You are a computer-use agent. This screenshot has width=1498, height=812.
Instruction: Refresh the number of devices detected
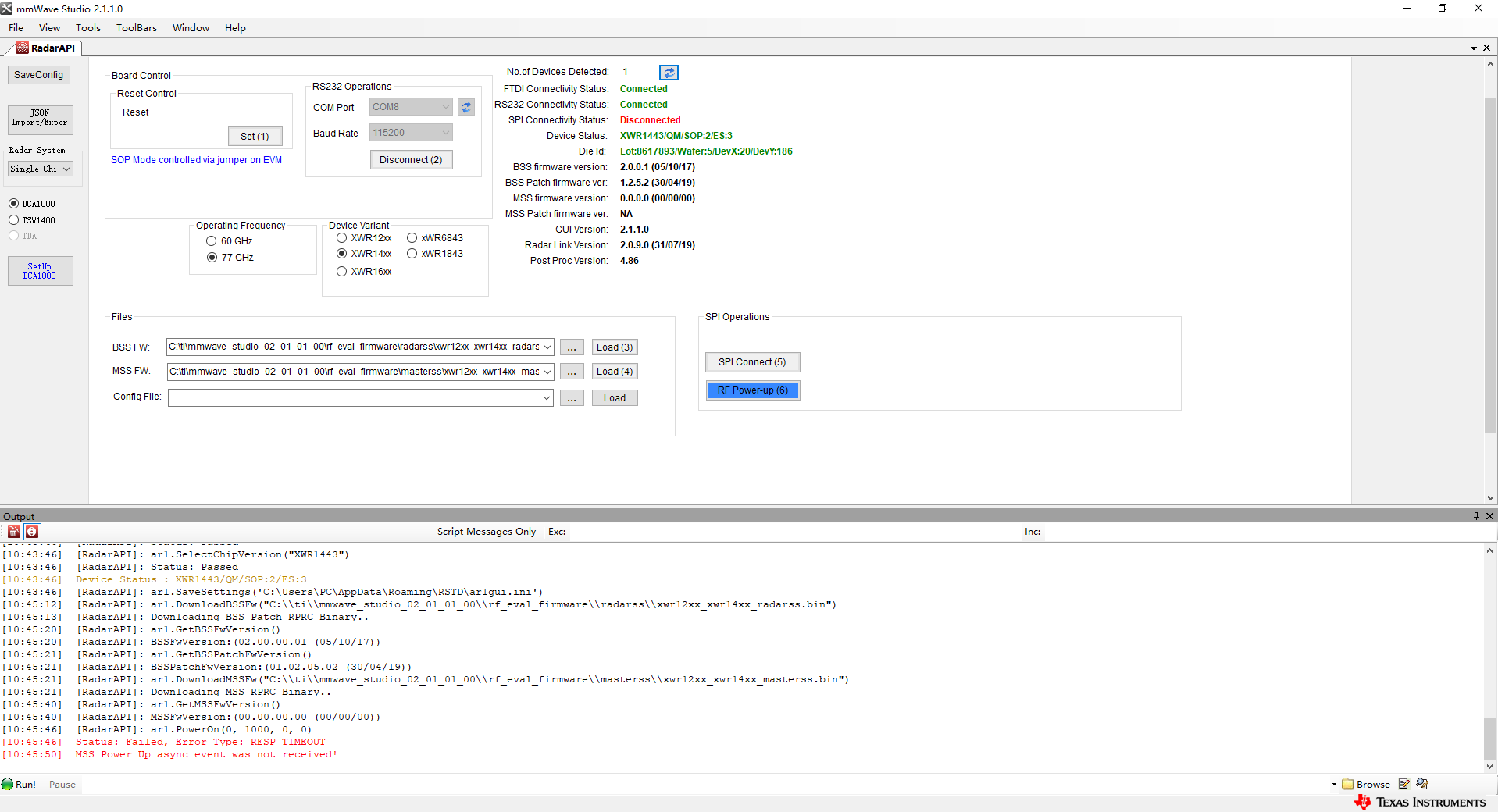click(x=669, y=73)
